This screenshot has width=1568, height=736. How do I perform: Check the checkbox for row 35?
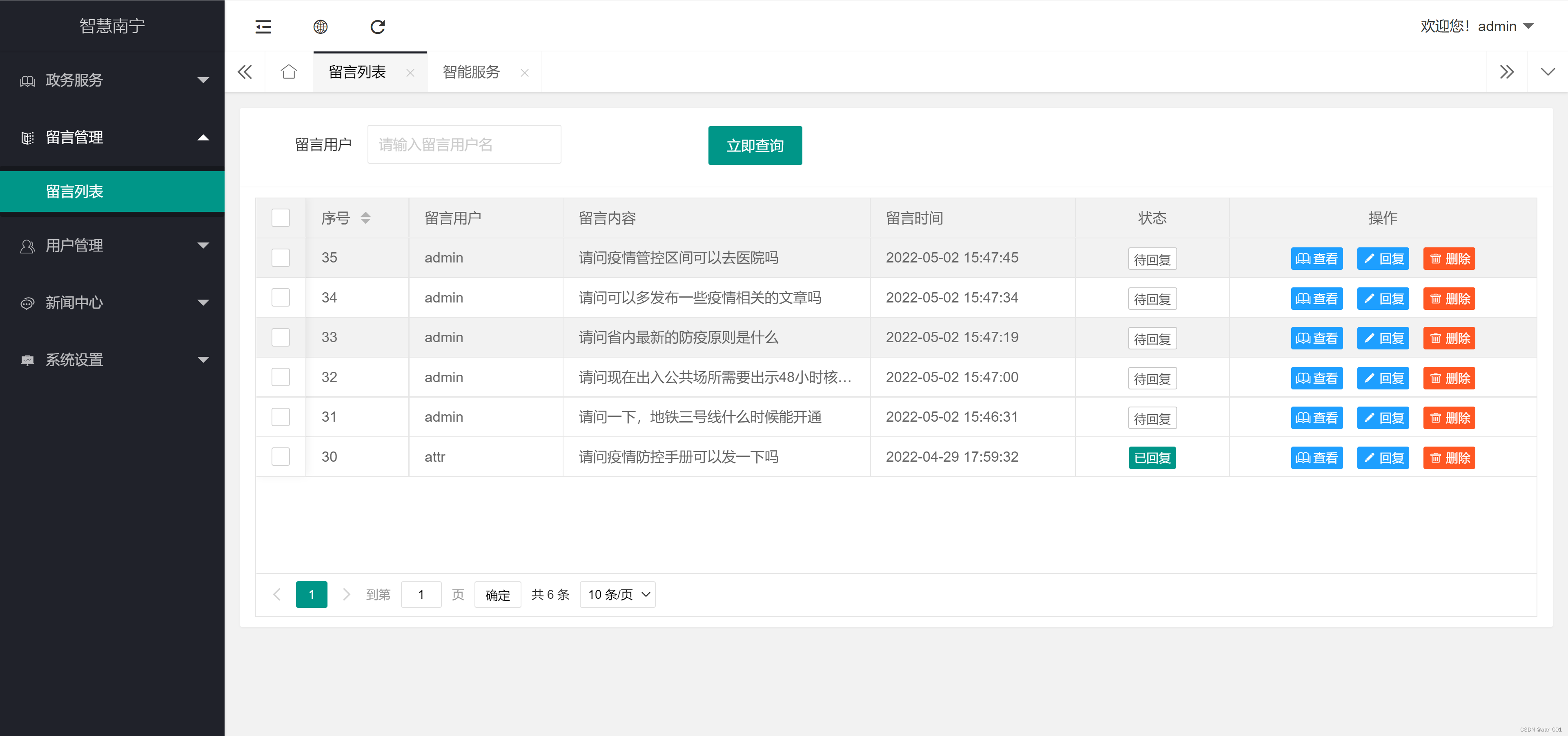pos(280,257)
